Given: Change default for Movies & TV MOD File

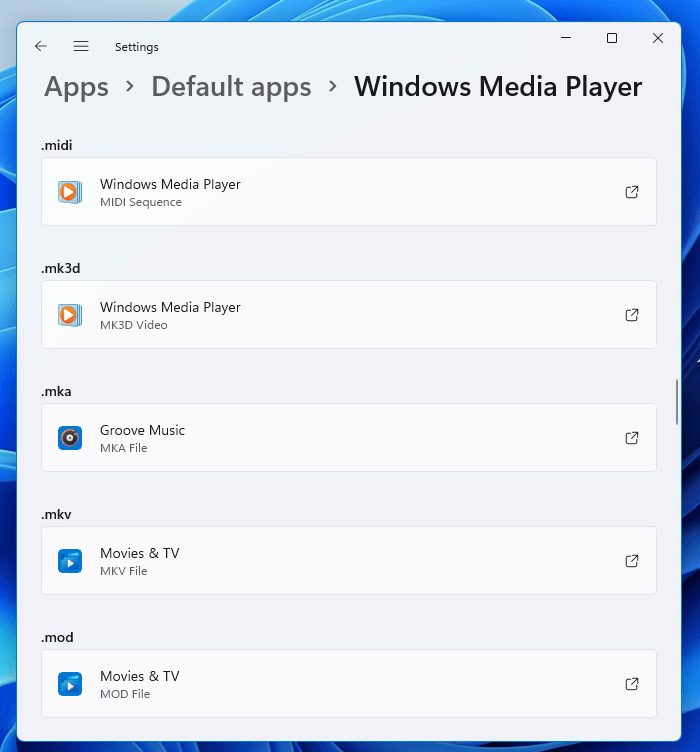Looking at the screenshot, I should pyautogui.click(x=349, y=683).
